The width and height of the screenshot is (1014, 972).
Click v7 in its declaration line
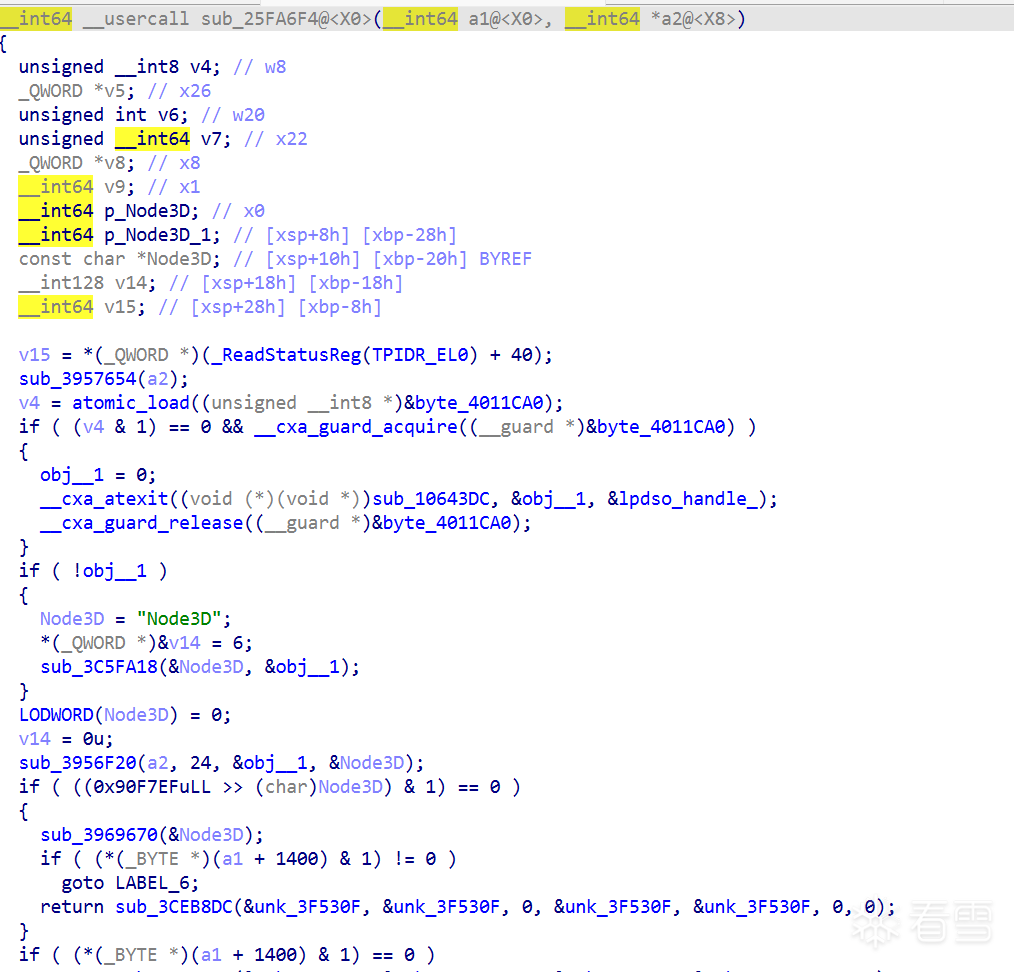point(211,138)
